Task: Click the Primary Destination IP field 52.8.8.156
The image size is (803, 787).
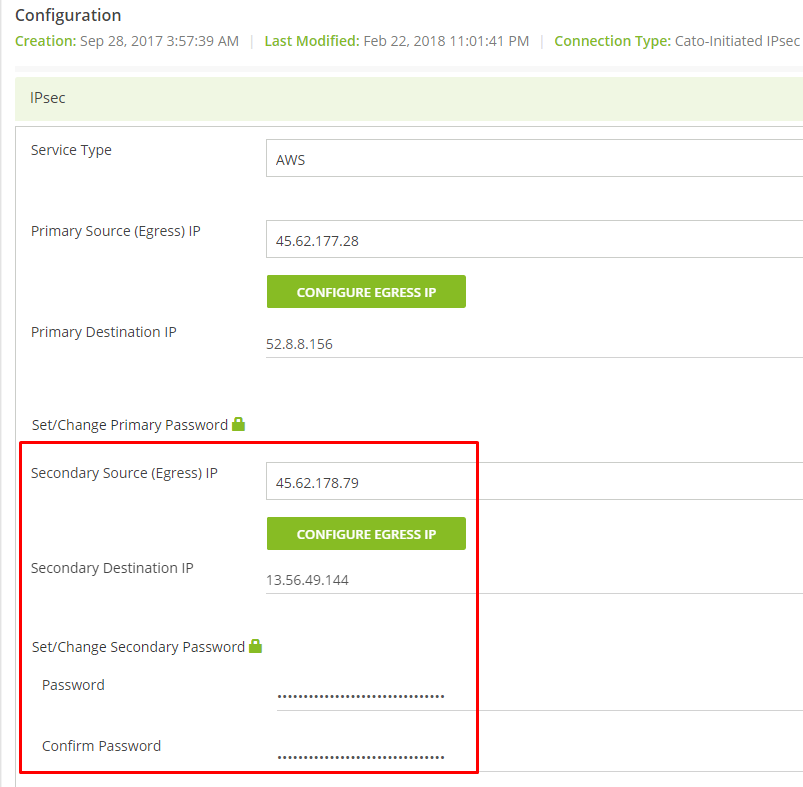Action: click(x=534, y=344)
